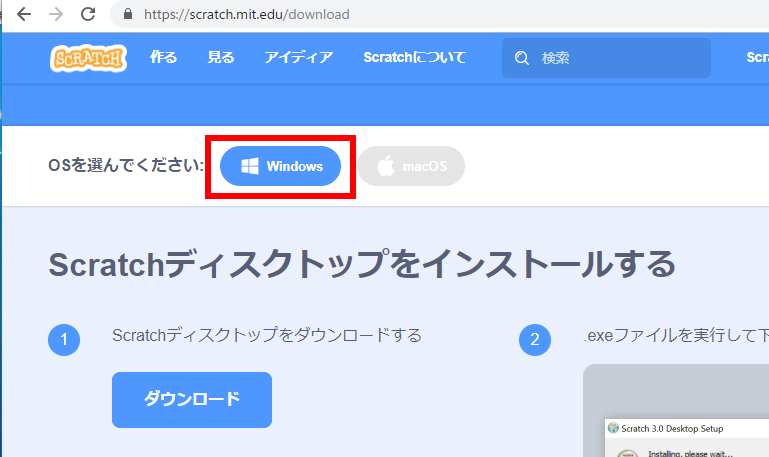Open the 見る menu item
769x457 pixels.
tap(221, 57)
